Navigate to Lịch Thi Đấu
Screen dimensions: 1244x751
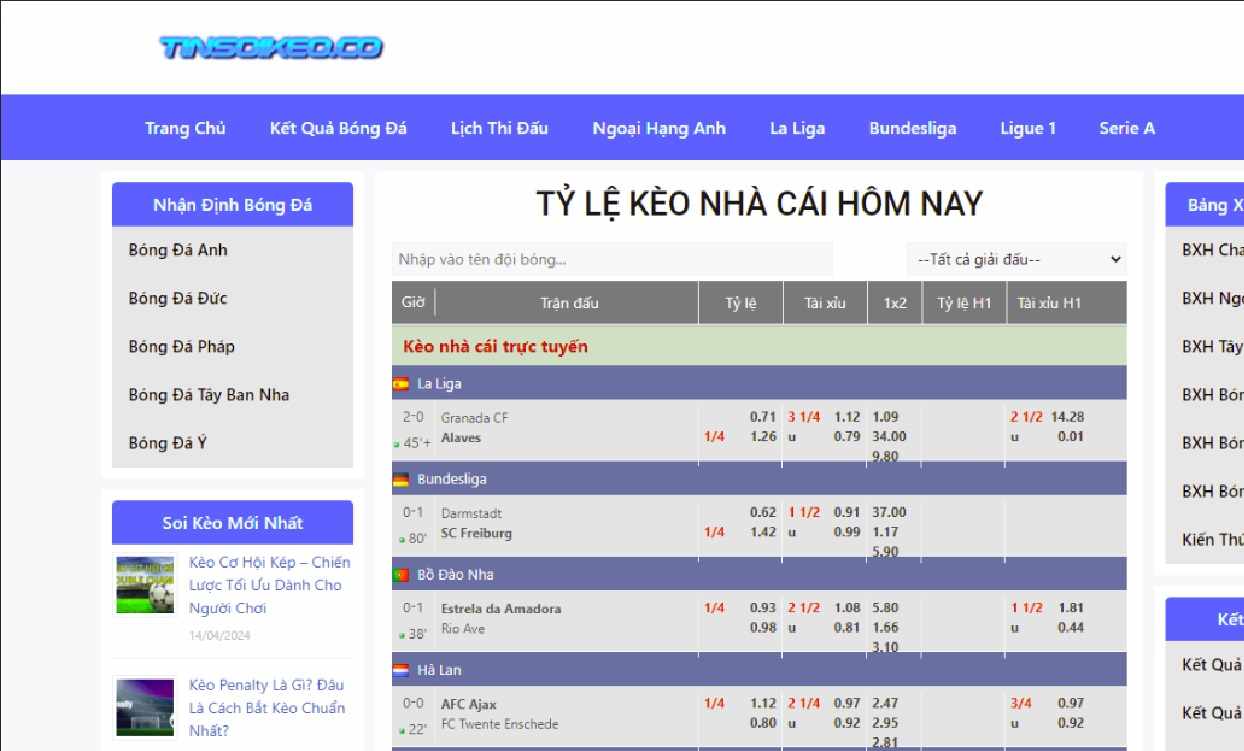tap(500, 128)
